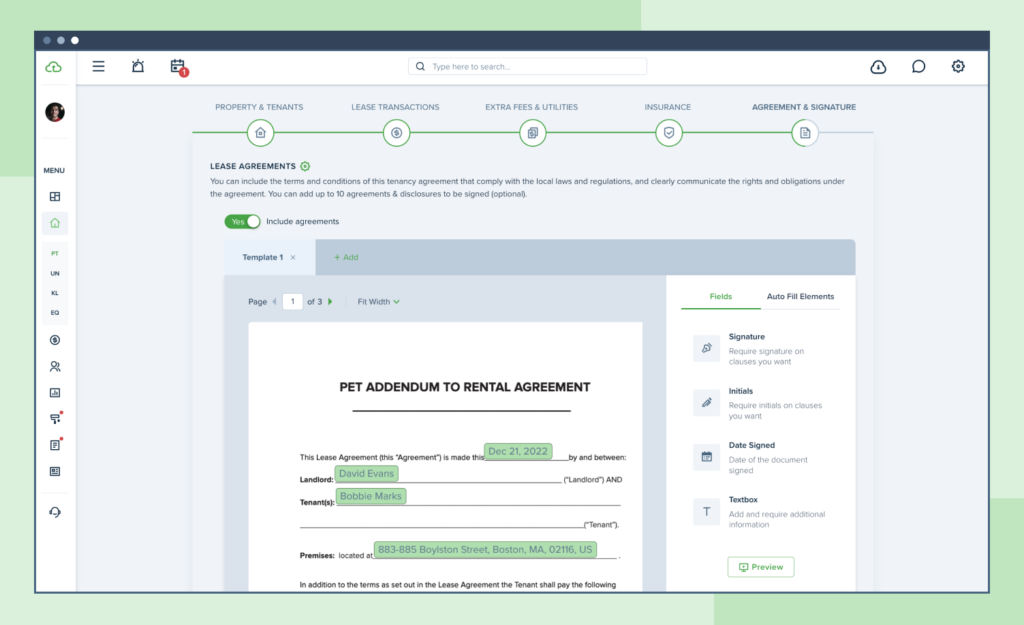1024x625 pixels.
Task: Click the PET ADDENDUM TO RENTAL AGREEMENT title
Action: tap(465, 387)
